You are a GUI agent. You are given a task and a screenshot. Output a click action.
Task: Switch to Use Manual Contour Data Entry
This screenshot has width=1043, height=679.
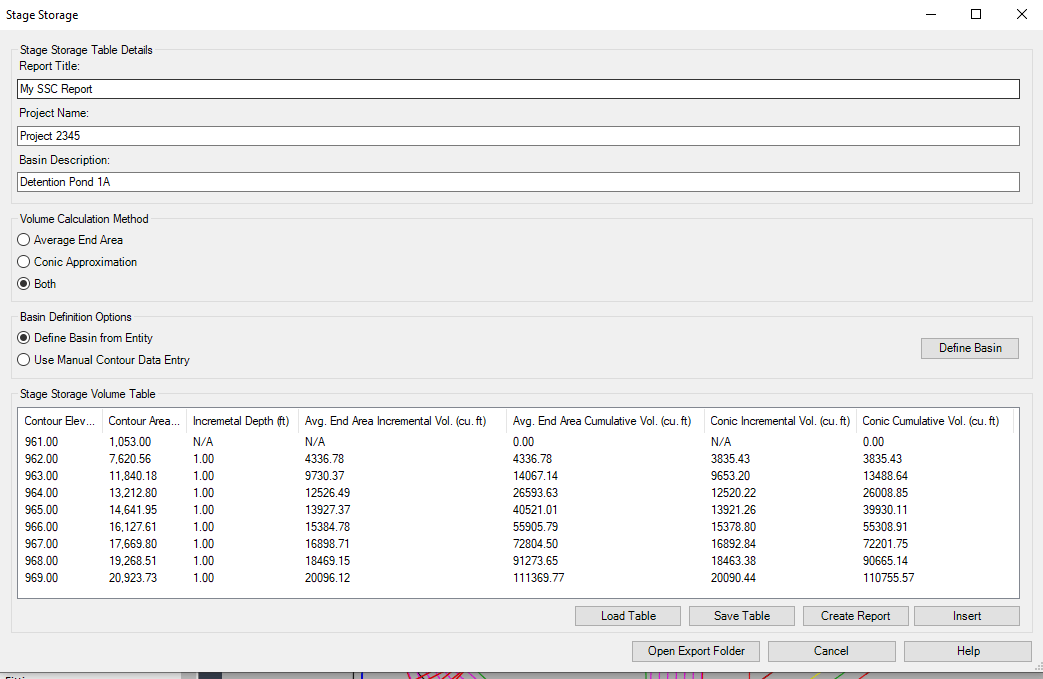pos(24,360)
